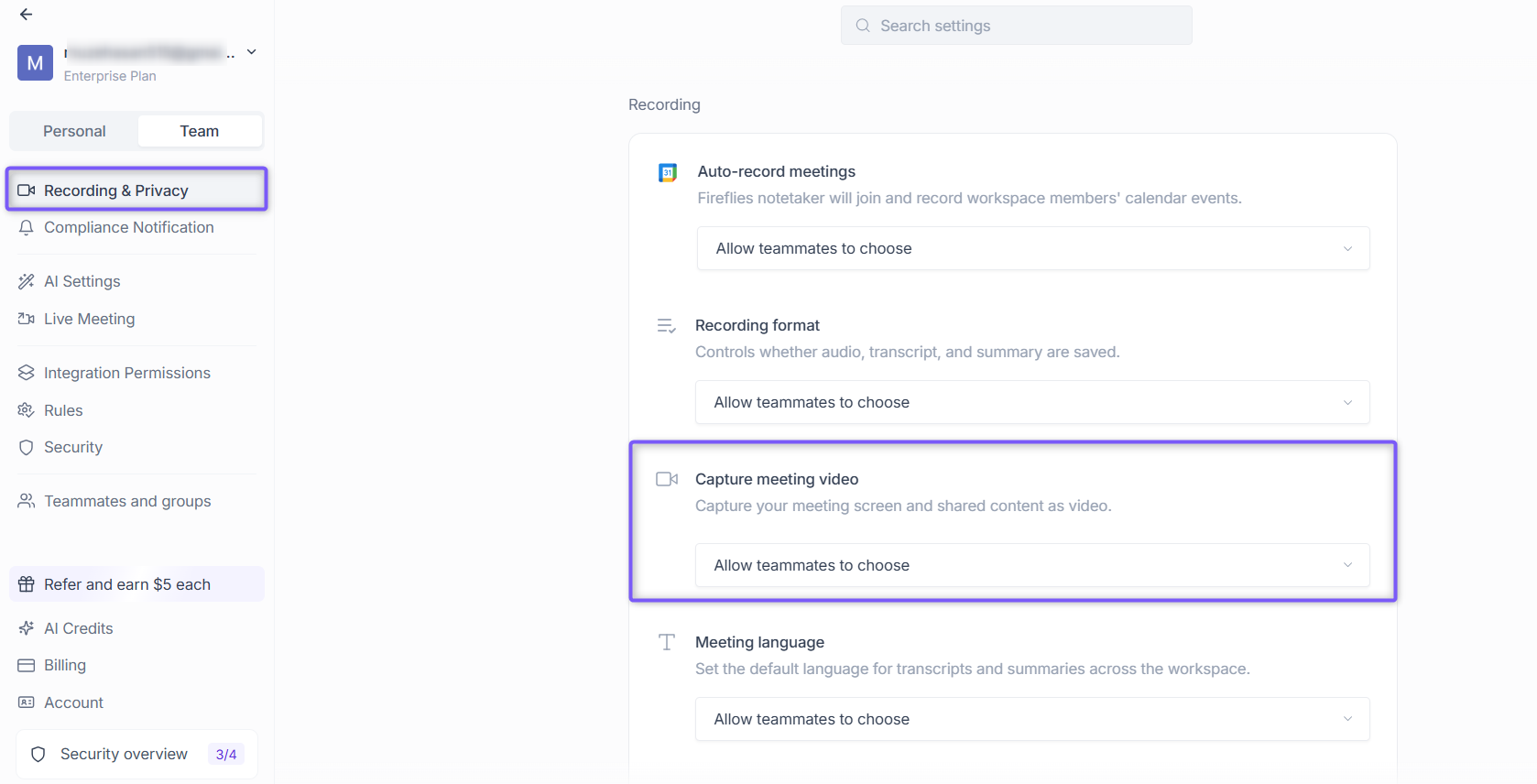Image resolution: width=1537 pixels, height=784 pixels.
Task: Switch to the Personal tab
Action: pos(74,131)
